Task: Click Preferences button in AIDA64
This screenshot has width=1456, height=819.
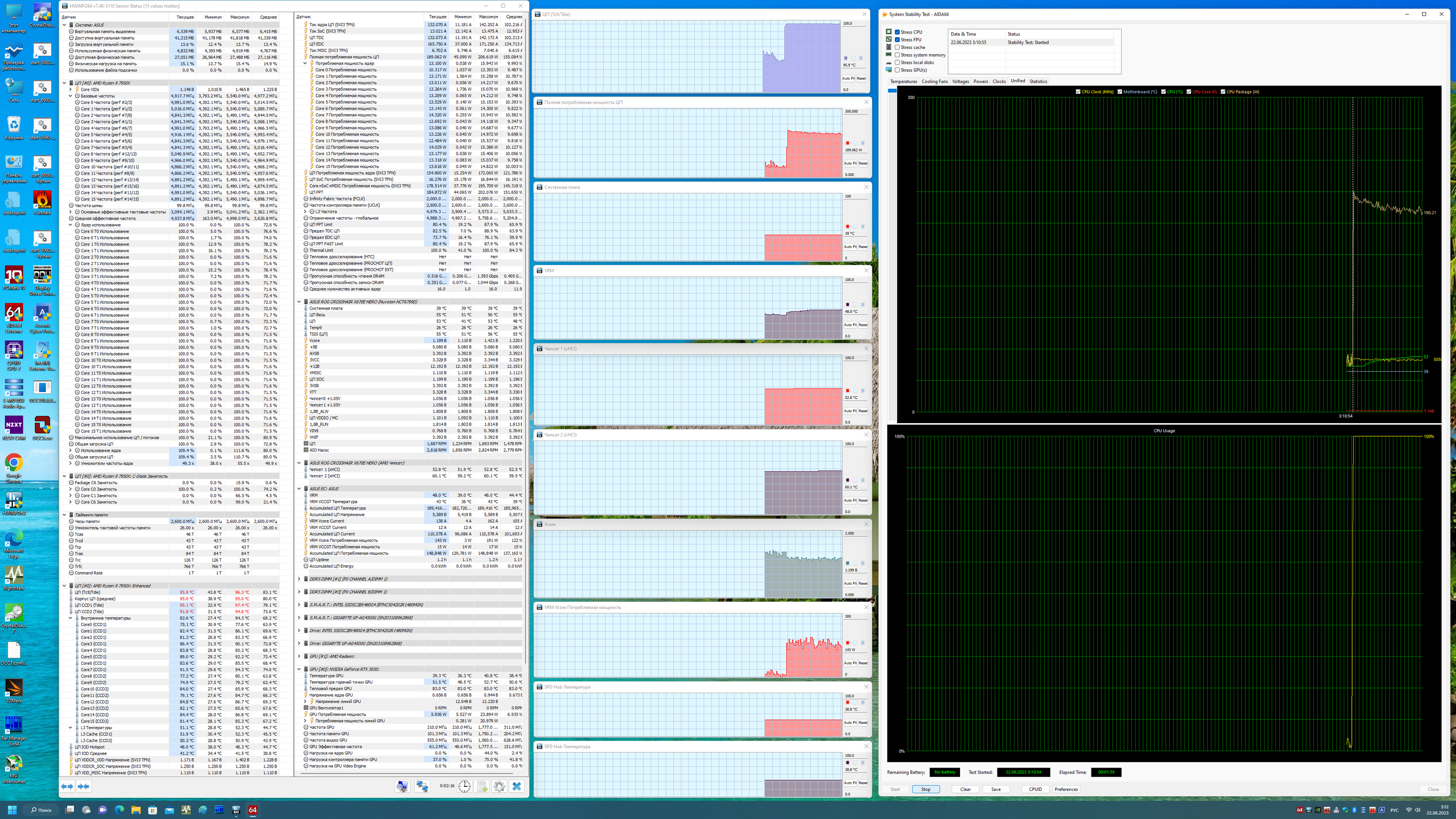Action: coord(1066,789)
